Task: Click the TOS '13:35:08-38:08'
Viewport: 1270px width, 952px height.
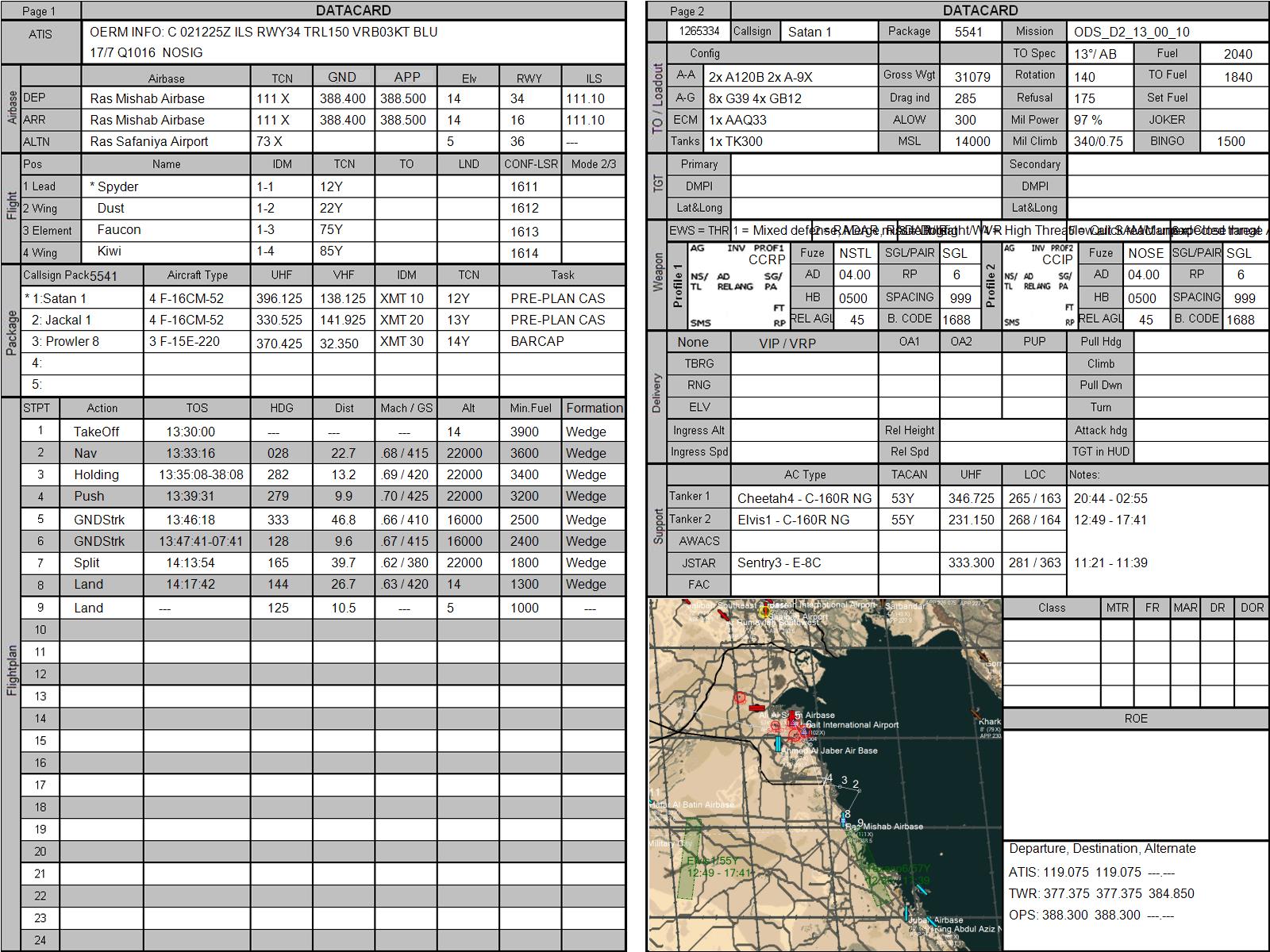Action: coord(201,474)
